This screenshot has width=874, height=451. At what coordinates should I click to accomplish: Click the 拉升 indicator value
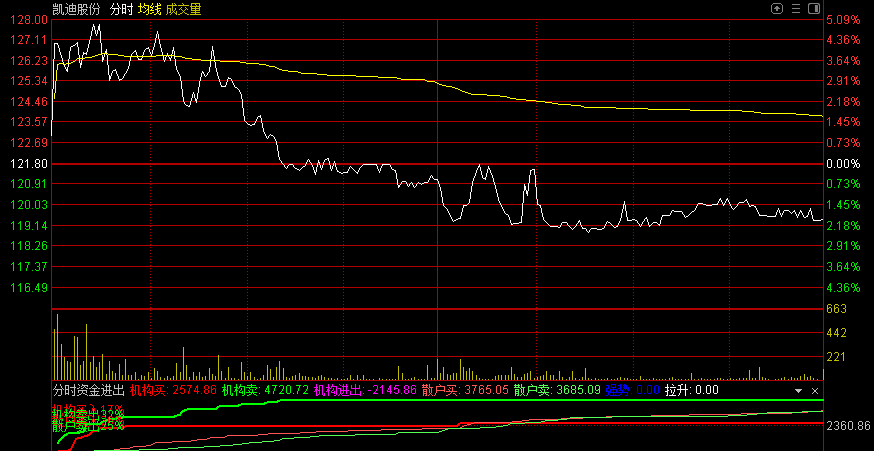692,390
